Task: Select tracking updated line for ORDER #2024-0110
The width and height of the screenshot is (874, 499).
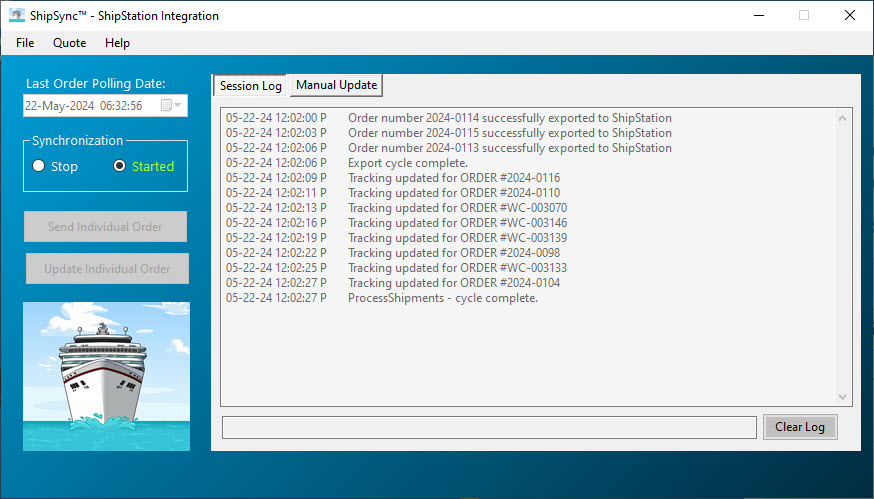Action: point(393,193)
